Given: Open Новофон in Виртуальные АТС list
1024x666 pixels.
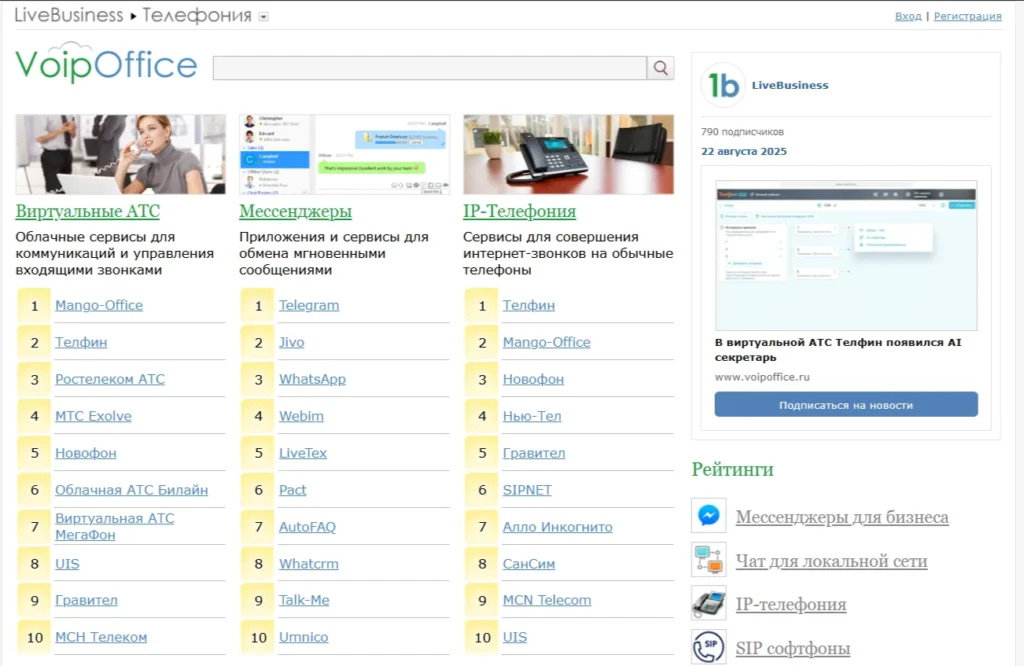Looking at the screenshot, I should pos(86,453).
